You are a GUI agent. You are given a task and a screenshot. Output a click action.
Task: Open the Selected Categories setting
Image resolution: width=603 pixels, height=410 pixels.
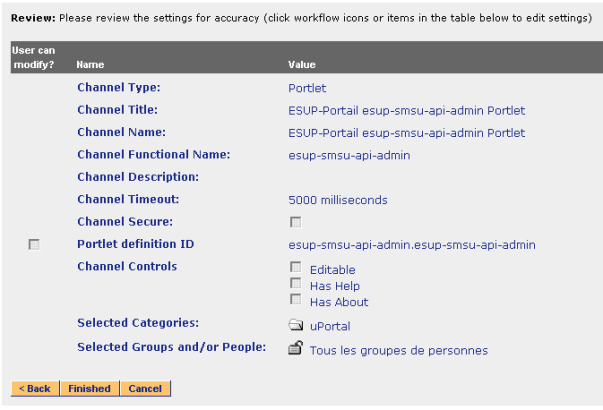click(x=138, y=323)
